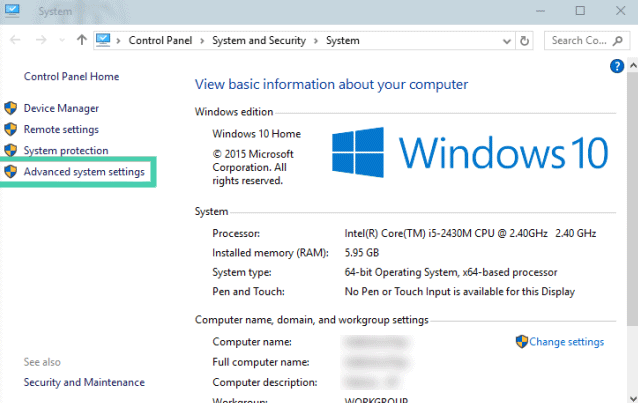Open the address bar history dropdown
Viewport: 638px width, 403px height.
[x=507, y=41]
